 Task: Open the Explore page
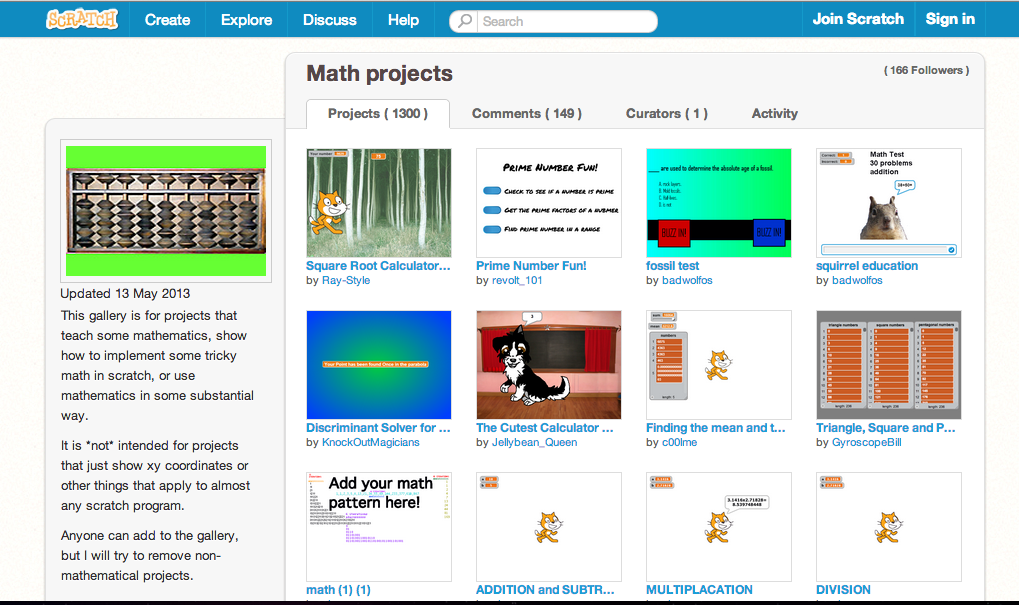[246, 18]
